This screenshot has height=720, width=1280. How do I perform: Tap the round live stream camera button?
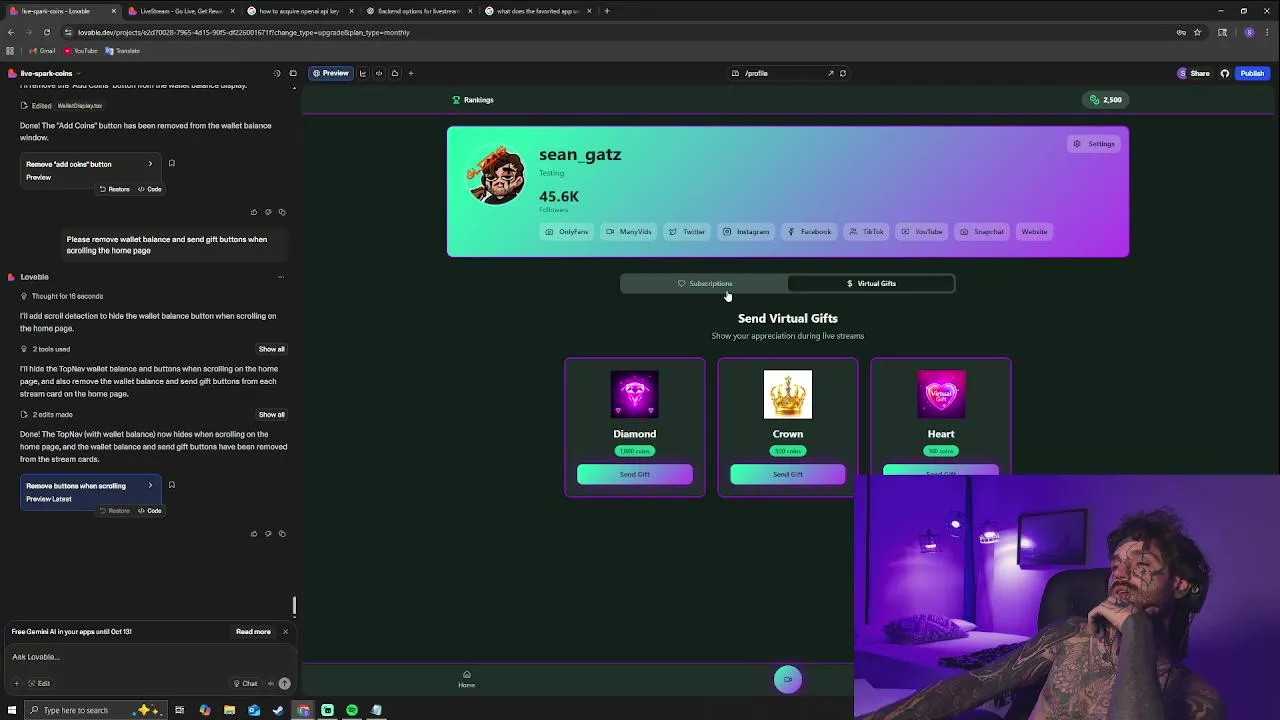[x=788, y=680]
